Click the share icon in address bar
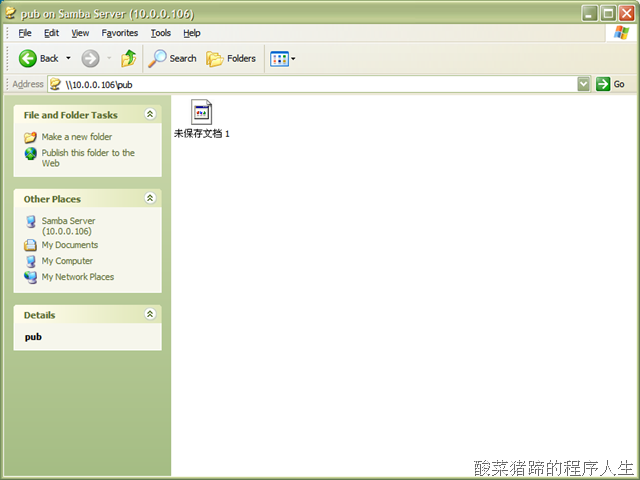Image resolution: width=640 pixels, height=480 pixels. coord(55,84)
